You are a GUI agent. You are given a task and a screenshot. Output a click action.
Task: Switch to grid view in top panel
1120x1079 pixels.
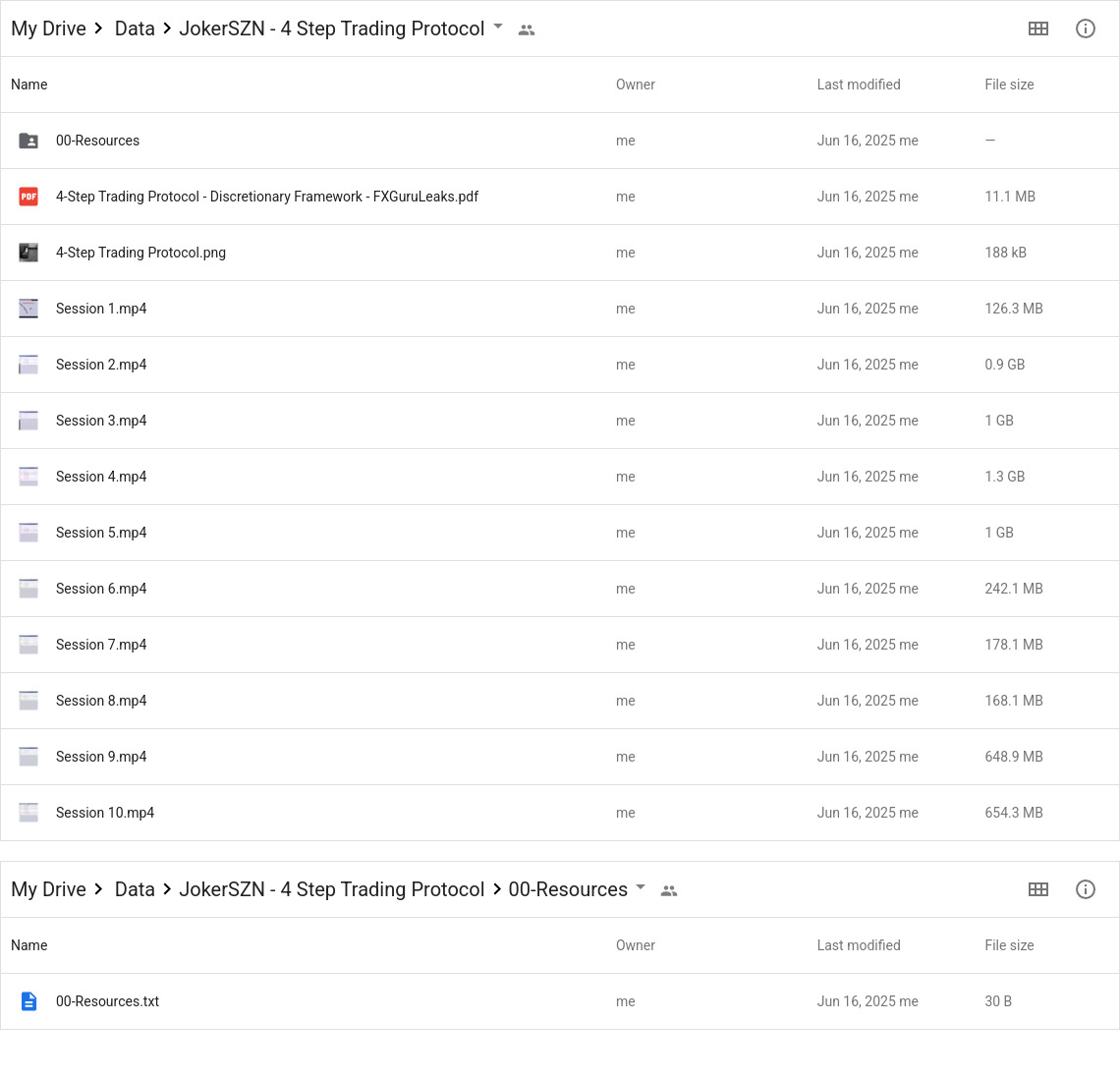[1038, 28]
